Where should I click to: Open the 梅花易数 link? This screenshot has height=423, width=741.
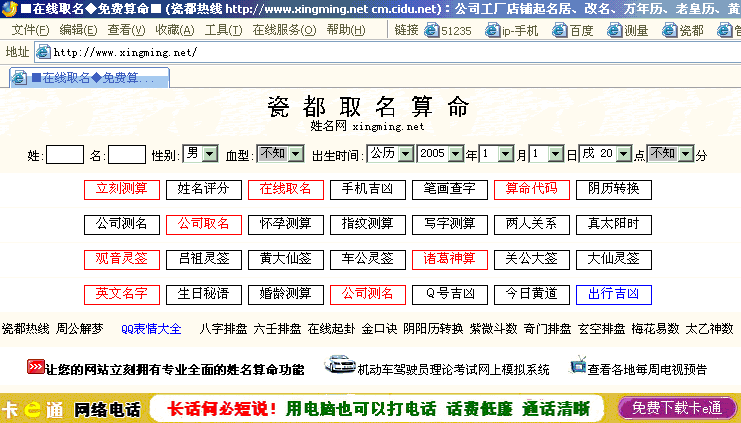pyautogui.click(x=655, y=329)
